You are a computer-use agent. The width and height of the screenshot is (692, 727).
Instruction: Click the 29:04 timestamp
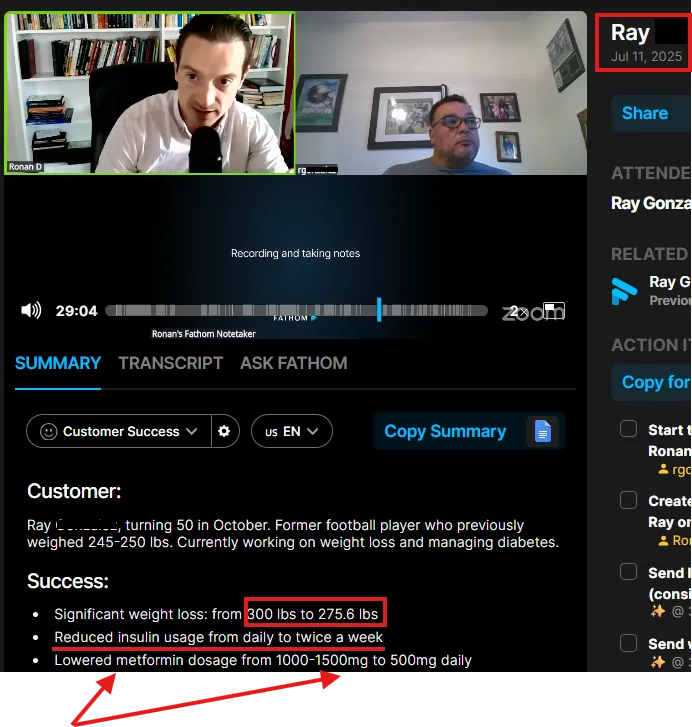(x=76, y=311)
